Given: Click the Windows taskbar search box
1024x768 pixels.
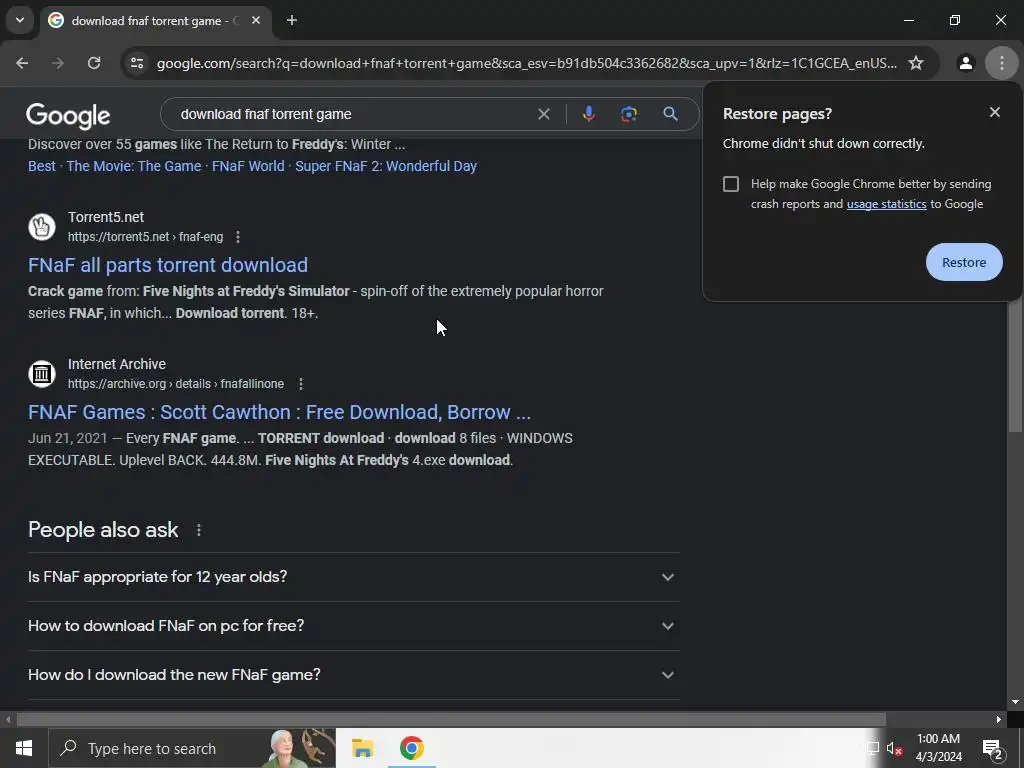Looking at the screenshot, I should pos(192,748).
